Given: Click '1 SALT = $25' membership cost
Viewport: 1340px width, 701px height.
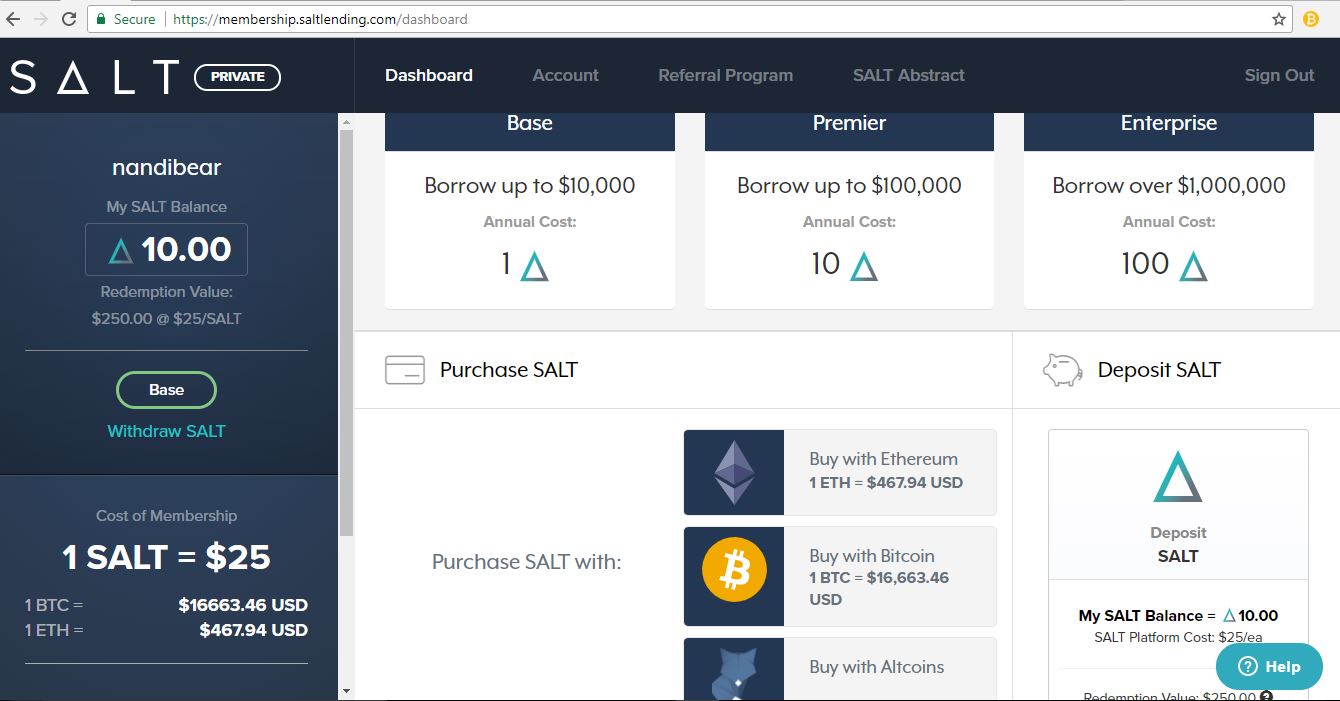Looking at the screenshot, I should point(166,557).
